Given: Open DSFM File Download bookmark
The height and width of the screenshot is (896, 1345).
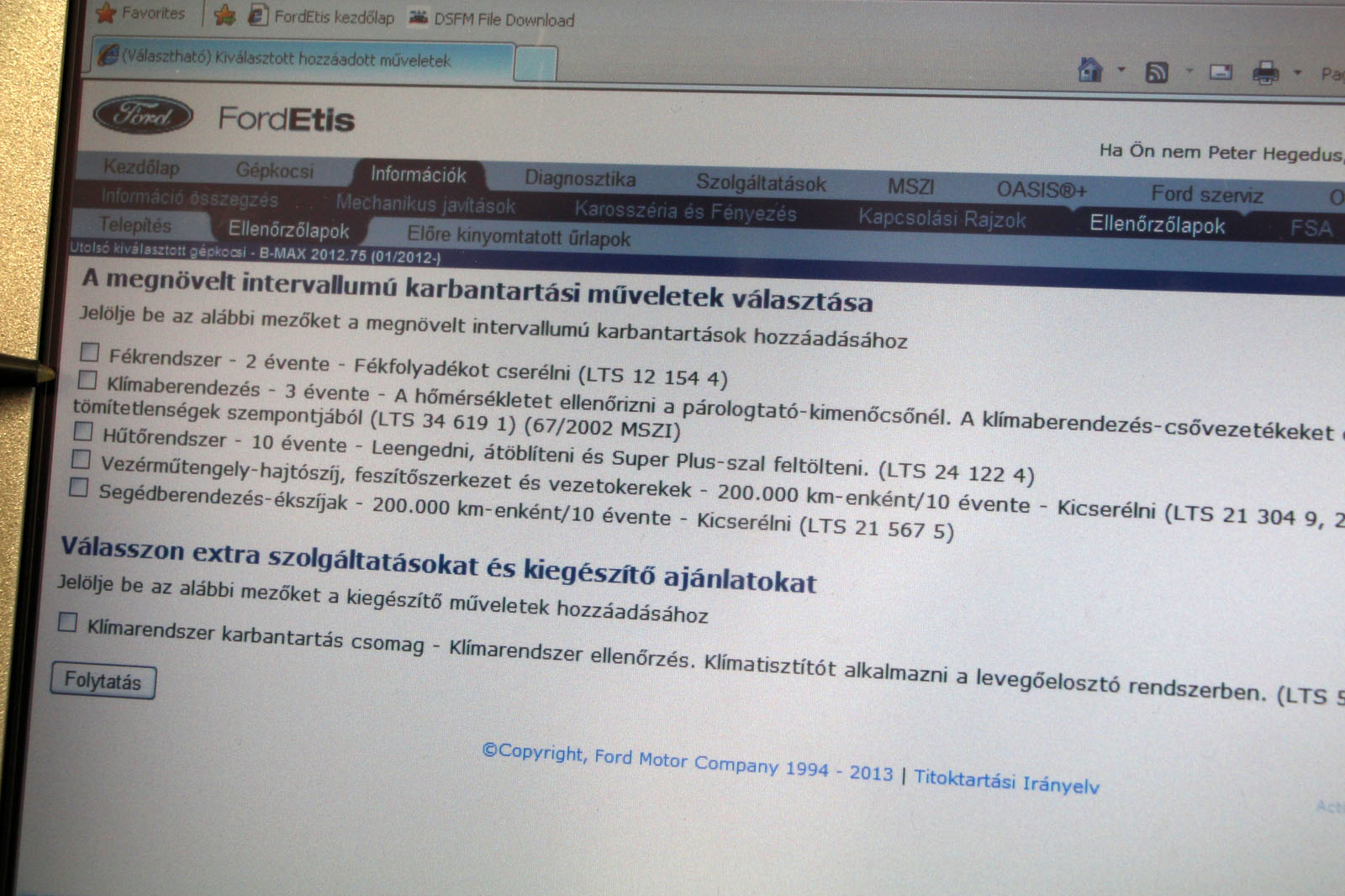Looking at the screenshot, I should click(x=491, y=19).
